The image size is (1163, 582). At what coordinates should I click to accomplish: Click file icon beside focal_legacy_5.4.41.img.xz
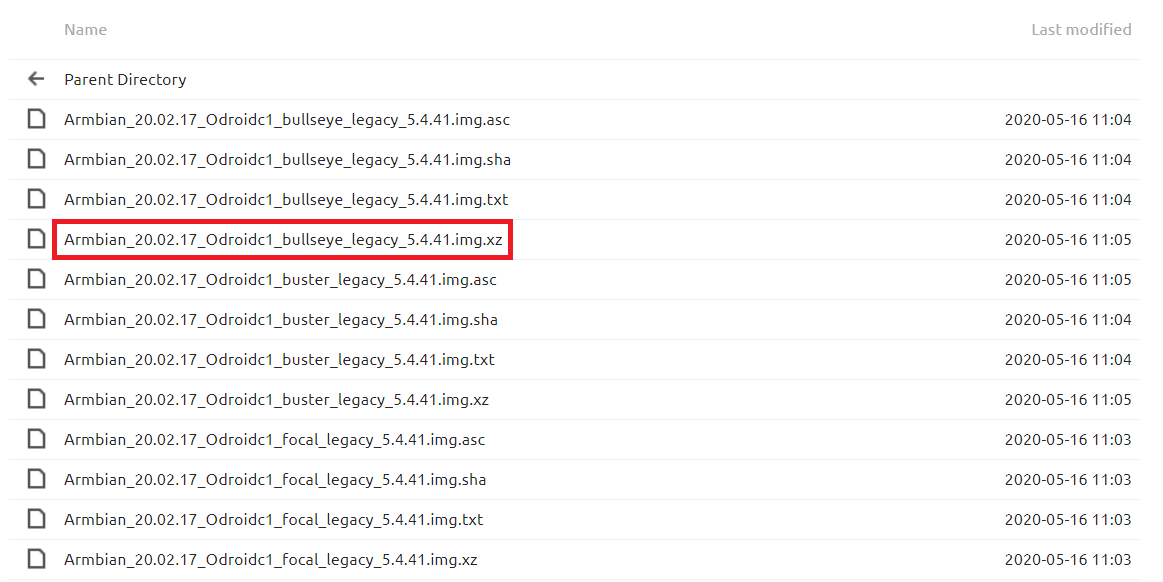point(36,560)
